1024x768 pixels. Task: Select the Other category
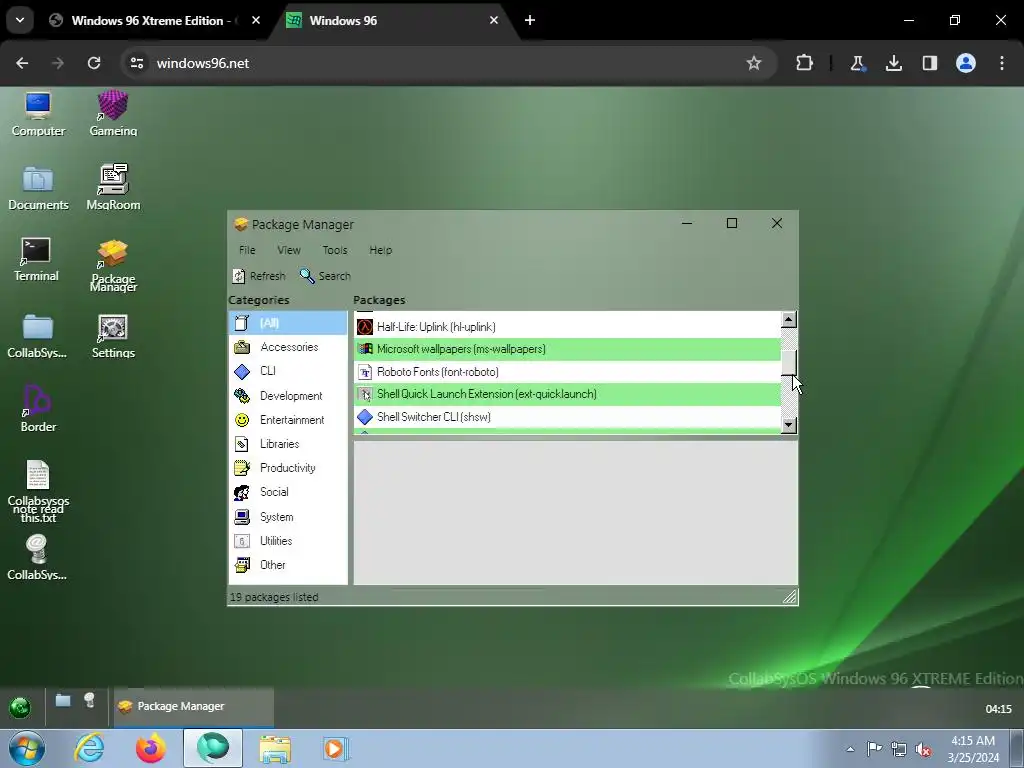tap(288, 565)
